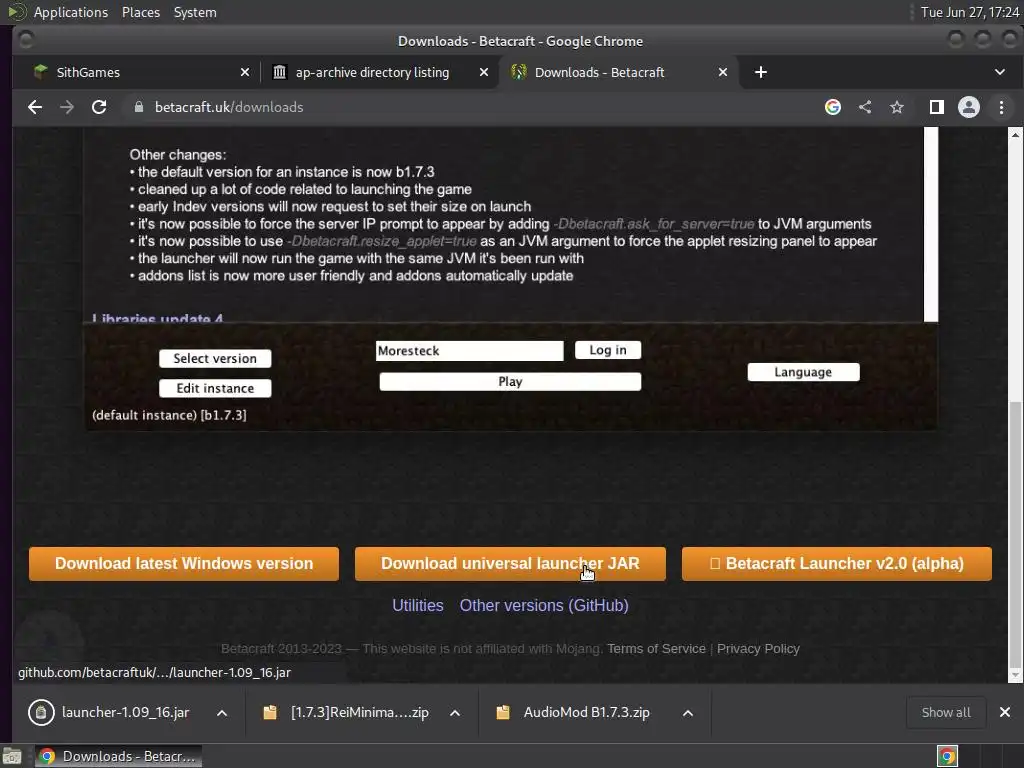Go back to the previous page

(x=35, y=107)
